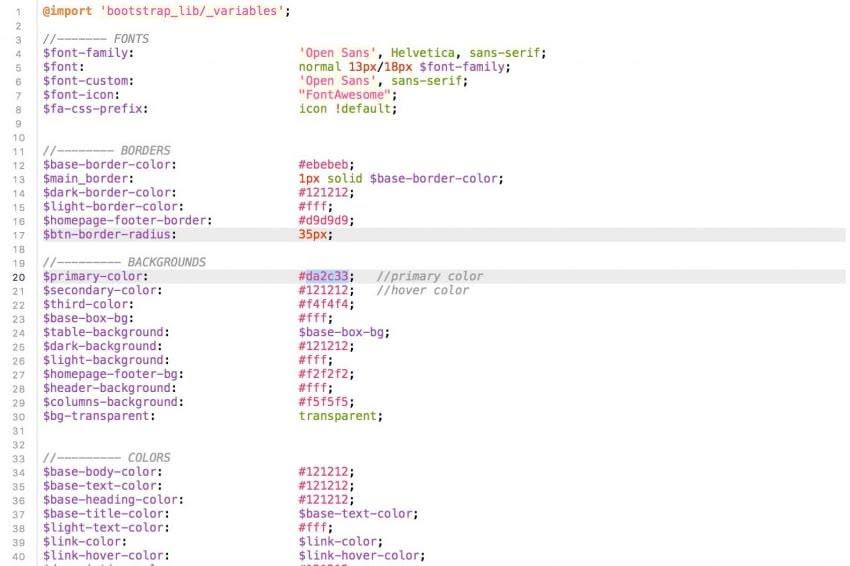
Task: Click the $secondary-color variable name
Action: click(102, 291)
